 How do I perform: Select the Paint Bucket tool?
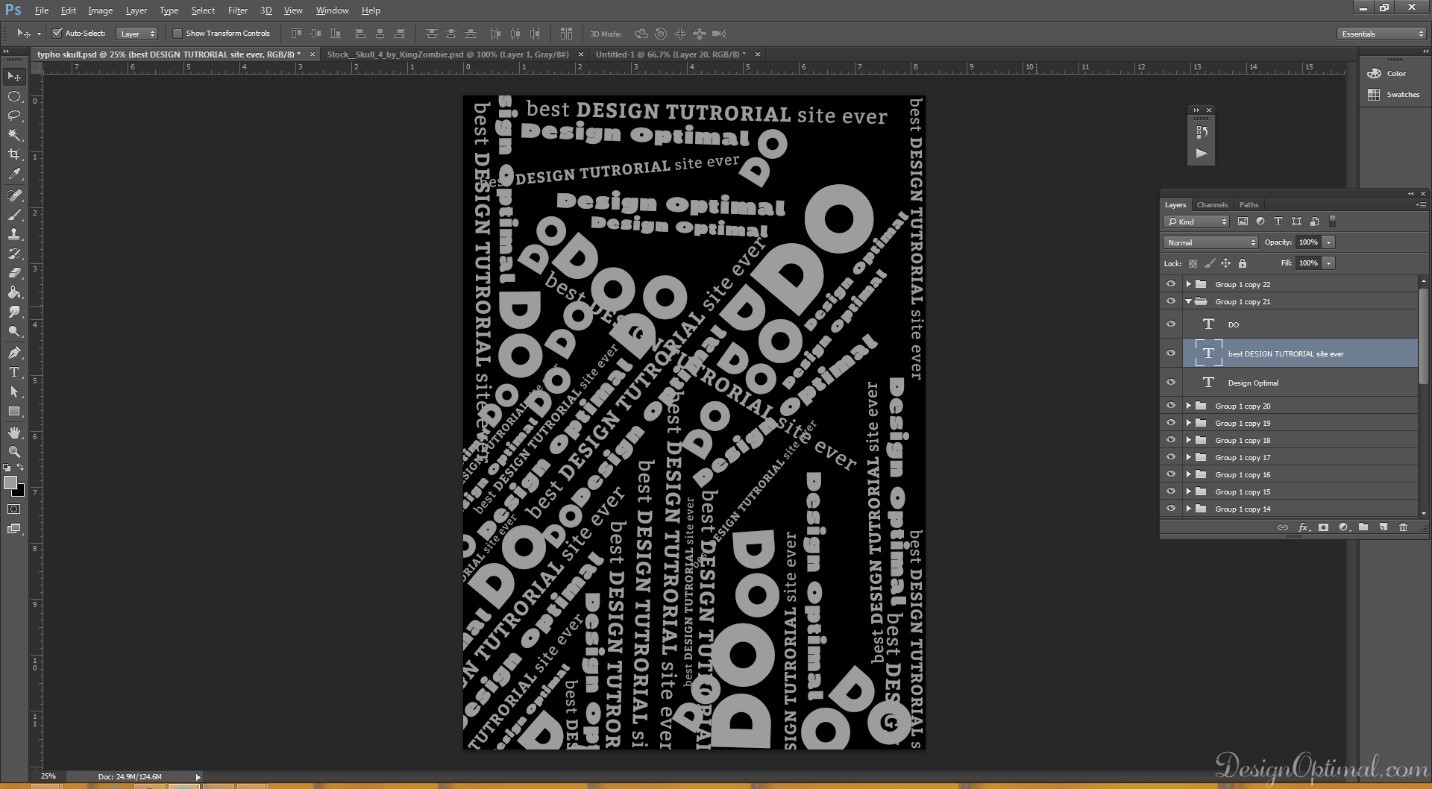(14, 293)
